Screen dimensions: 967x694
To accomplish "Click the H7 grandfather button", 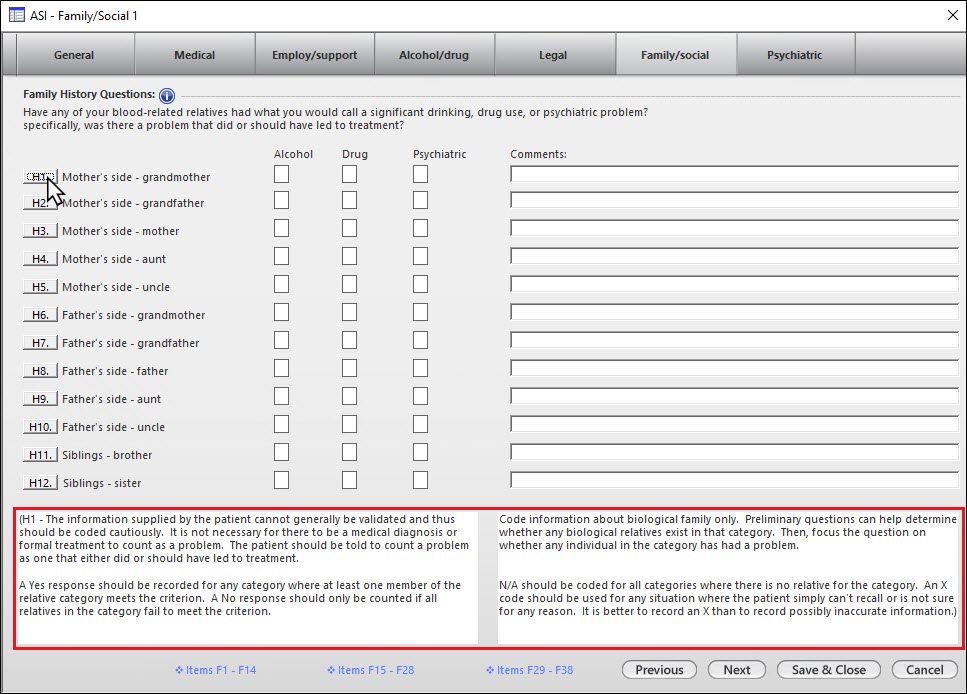I will coord(40,343).
